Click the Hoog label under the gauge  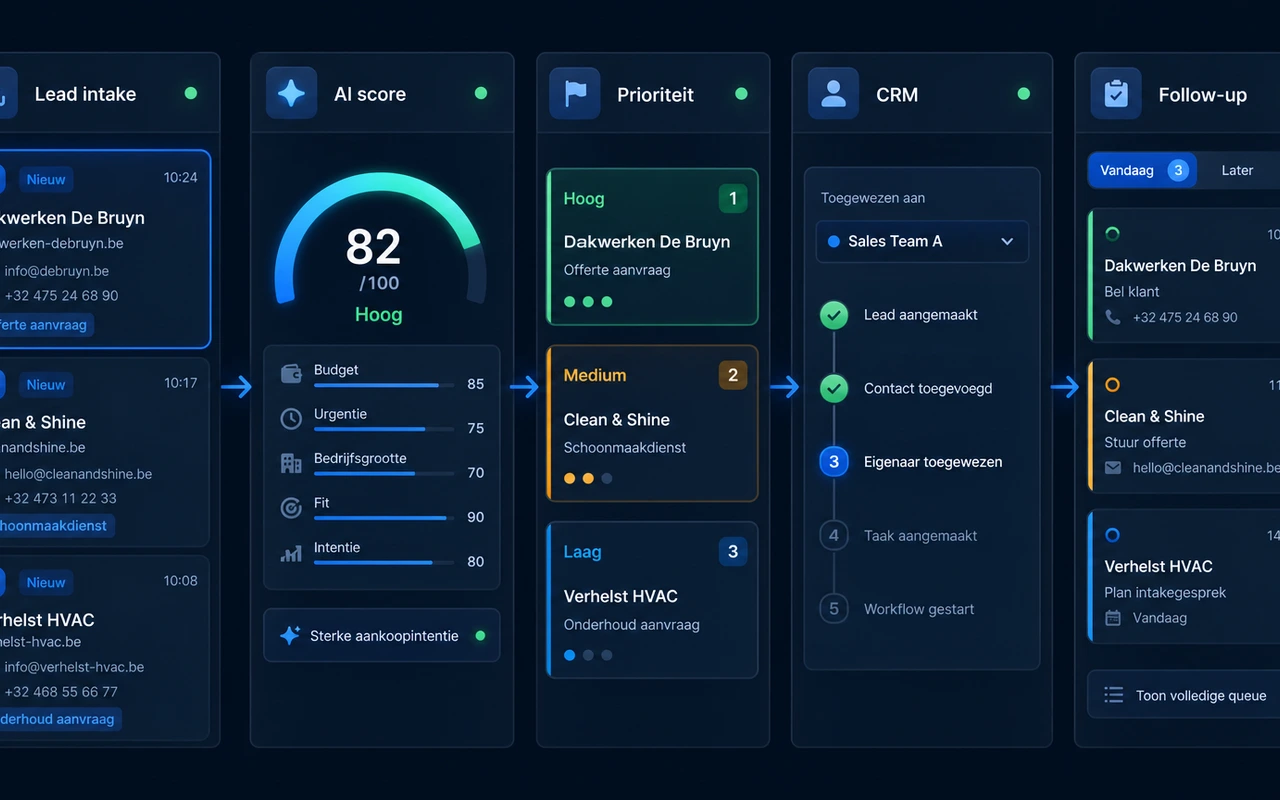point(379,314)
